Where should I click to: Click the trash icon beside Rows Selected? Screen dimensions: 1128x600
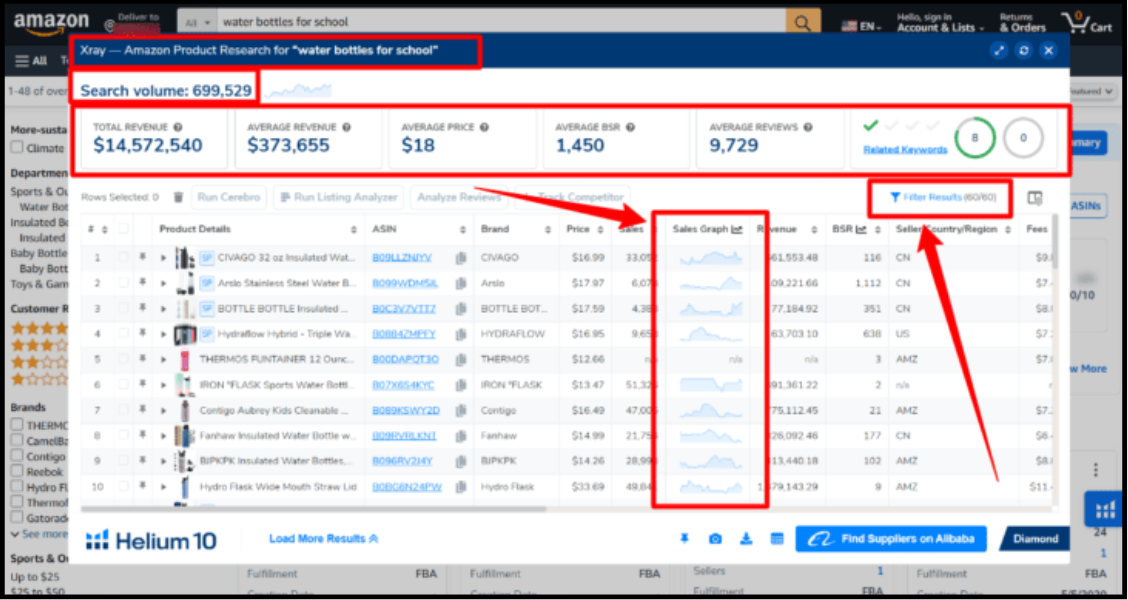pyautogui.click(x=178, y=198)
